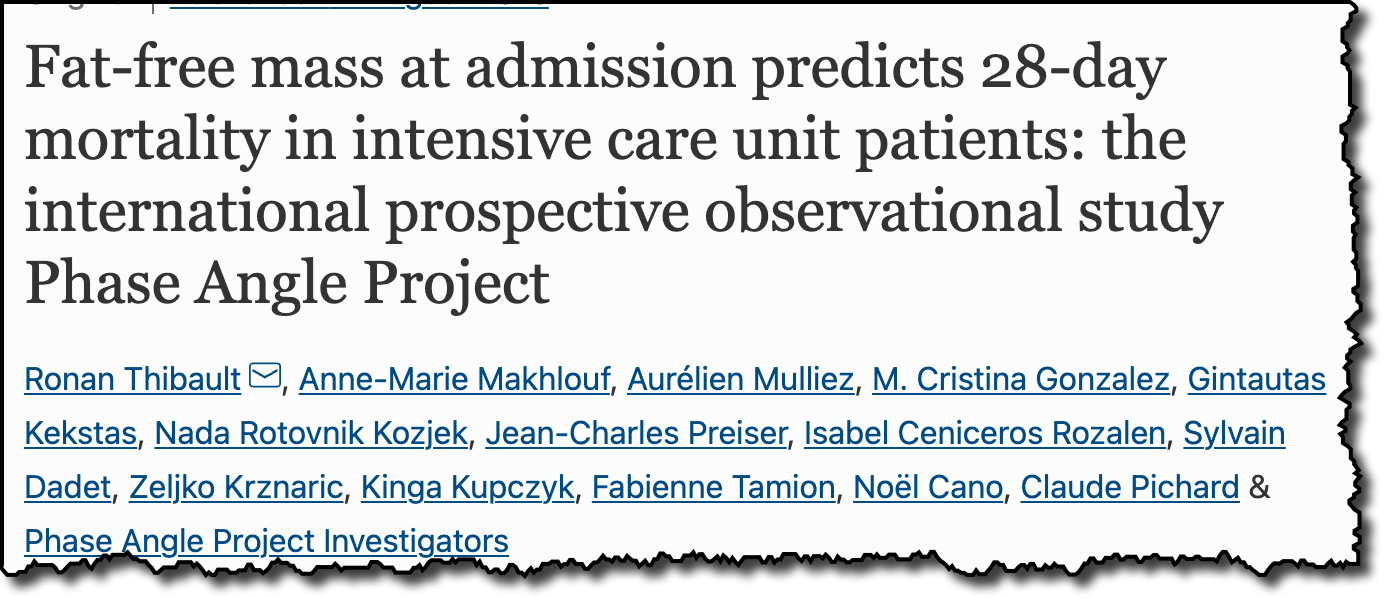Screen dimensions: 1384x598
Task: View Jean-Charles Preiser author details
Action: point(636,433)
